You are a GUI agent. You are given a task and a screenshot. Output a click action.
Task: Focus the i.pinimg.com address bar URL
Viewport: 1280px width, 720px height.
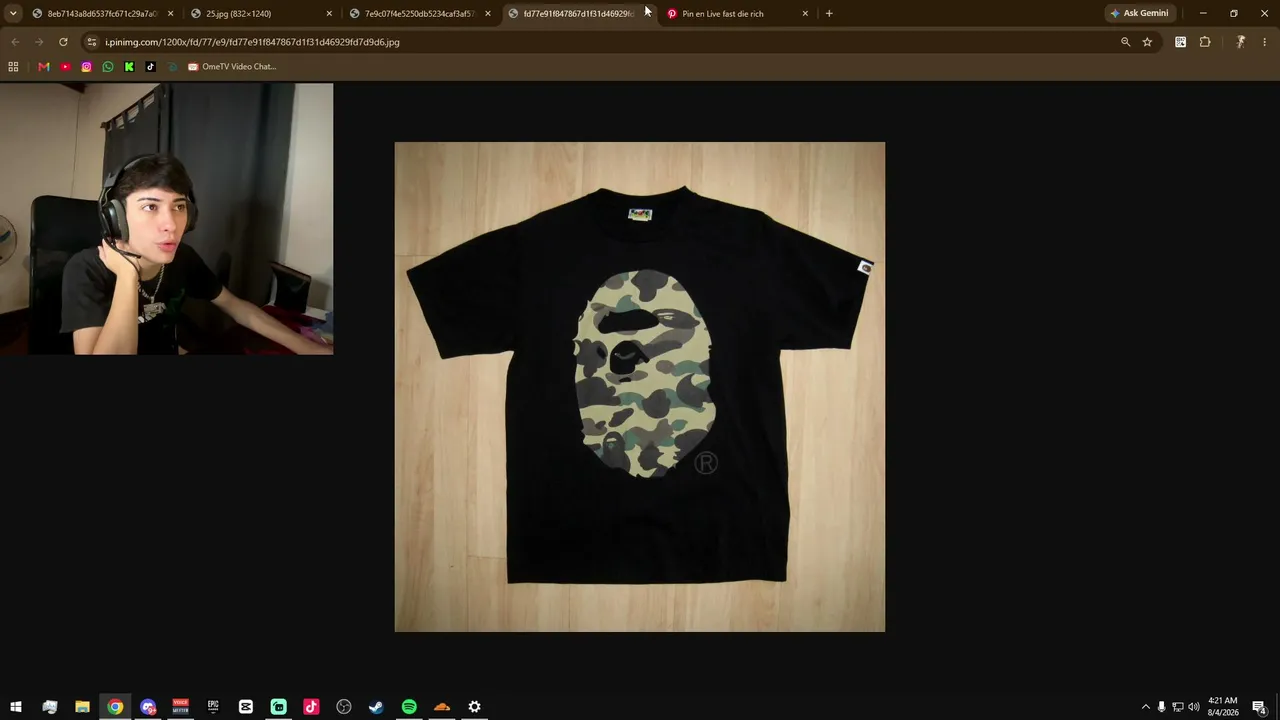coord(252,42)
